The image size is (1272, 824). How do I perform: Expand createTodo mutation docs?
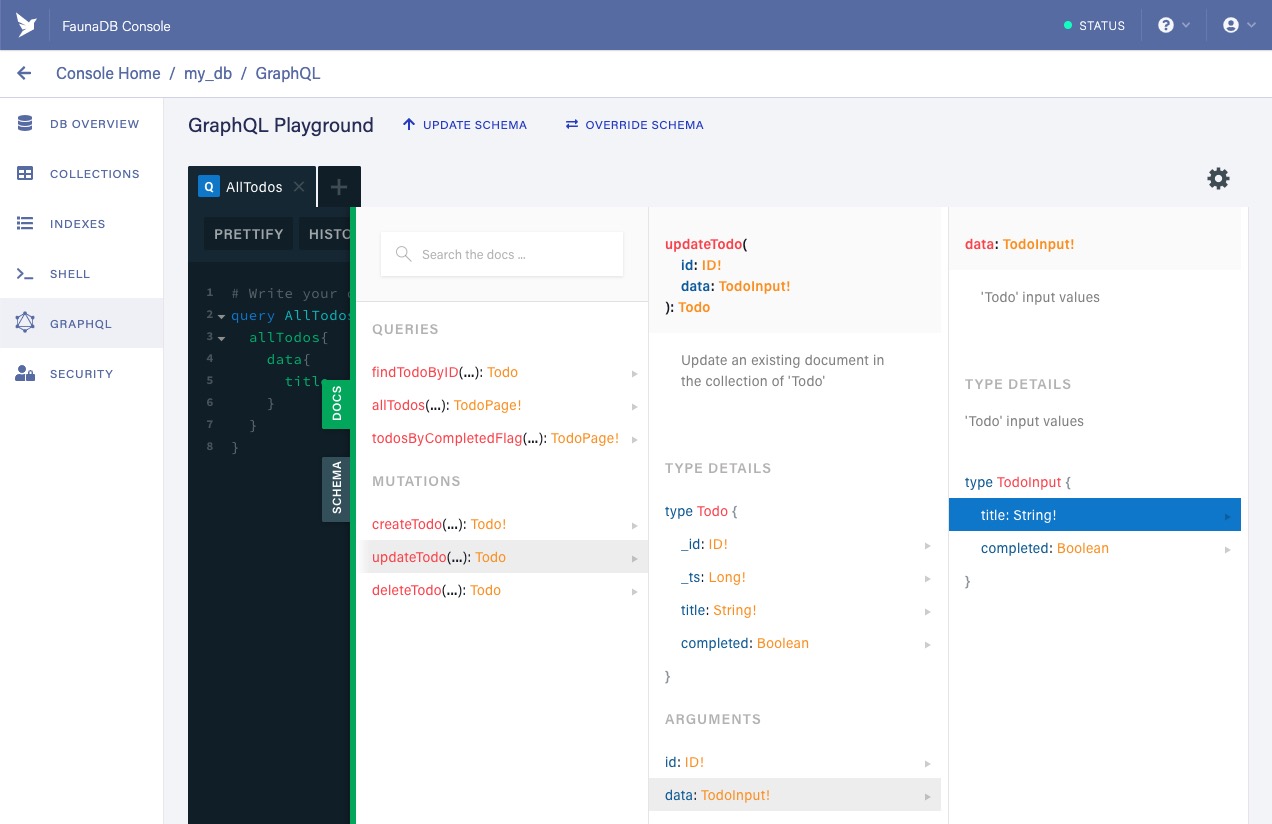point(504,524)
